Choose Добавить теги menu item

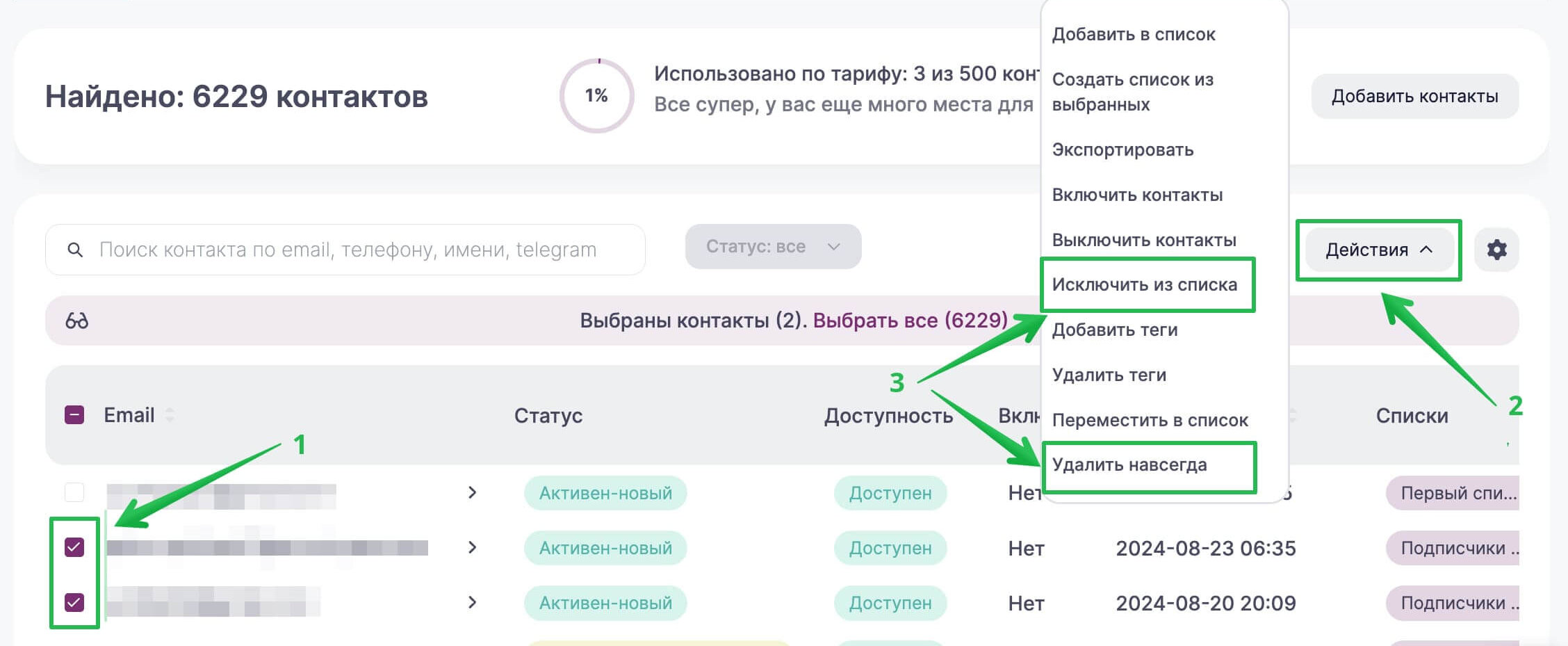[1115, 330]
